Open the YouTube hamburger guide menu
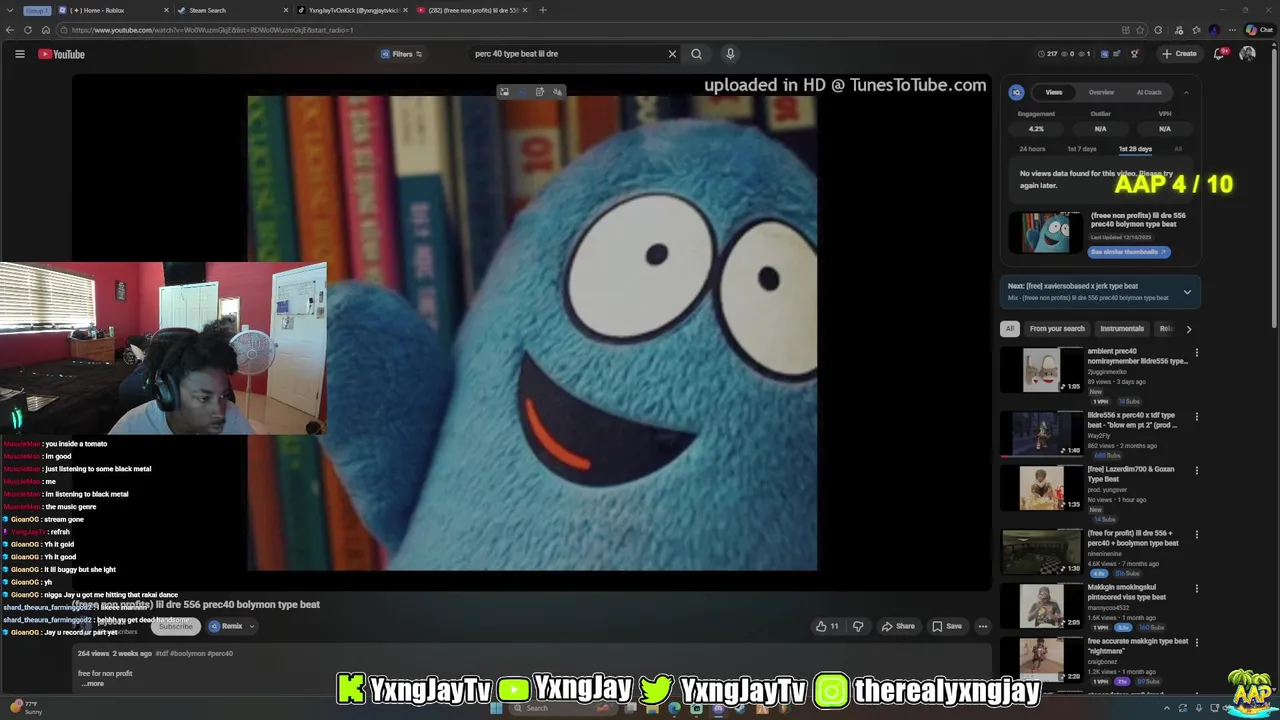Image resolution: width=1280 pixels, height=720 pixels. (19, 54)
